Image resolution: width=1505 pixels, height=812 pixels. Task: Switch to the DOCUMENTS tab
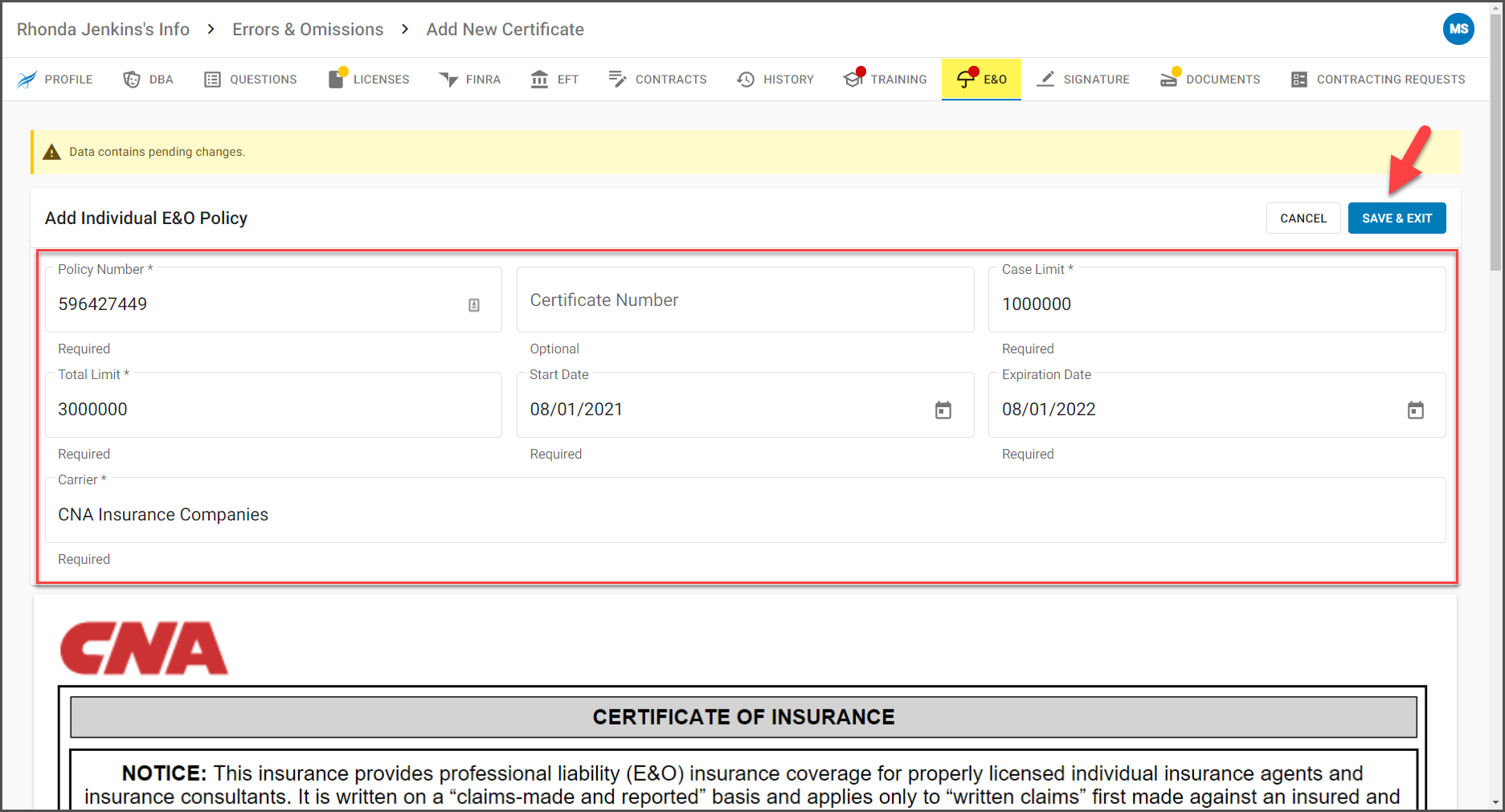(1211, 80)
